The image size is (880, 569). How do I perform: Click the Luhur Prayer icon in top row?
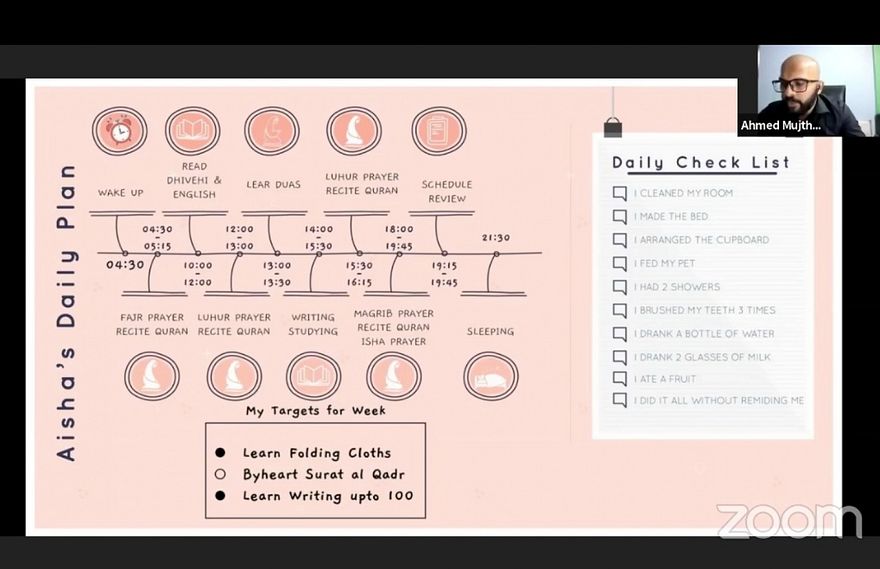(x=354, y=131)
